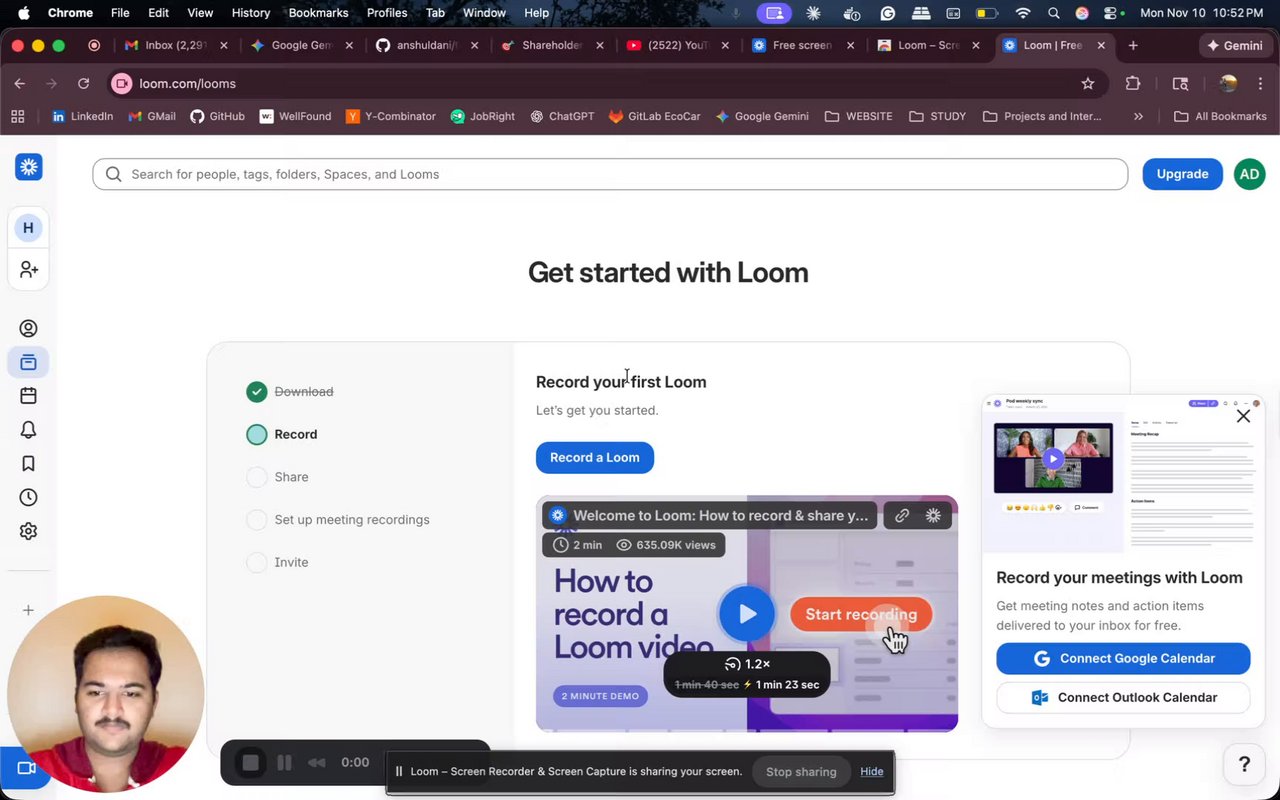Click Connect Outlook Calendar button

(x=1123, y=697)
